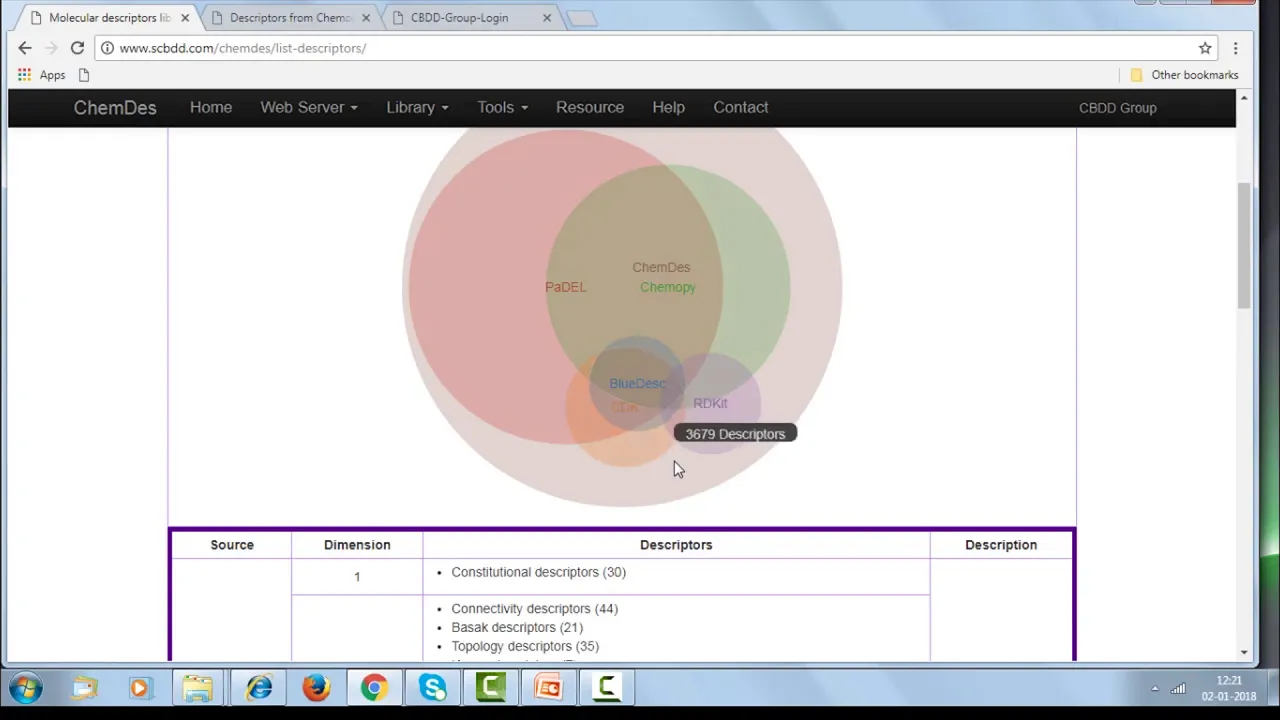Open the PowerPoint taskbar icon
The width and height of the screenshot is (1280, 720).
coord(548,688)
